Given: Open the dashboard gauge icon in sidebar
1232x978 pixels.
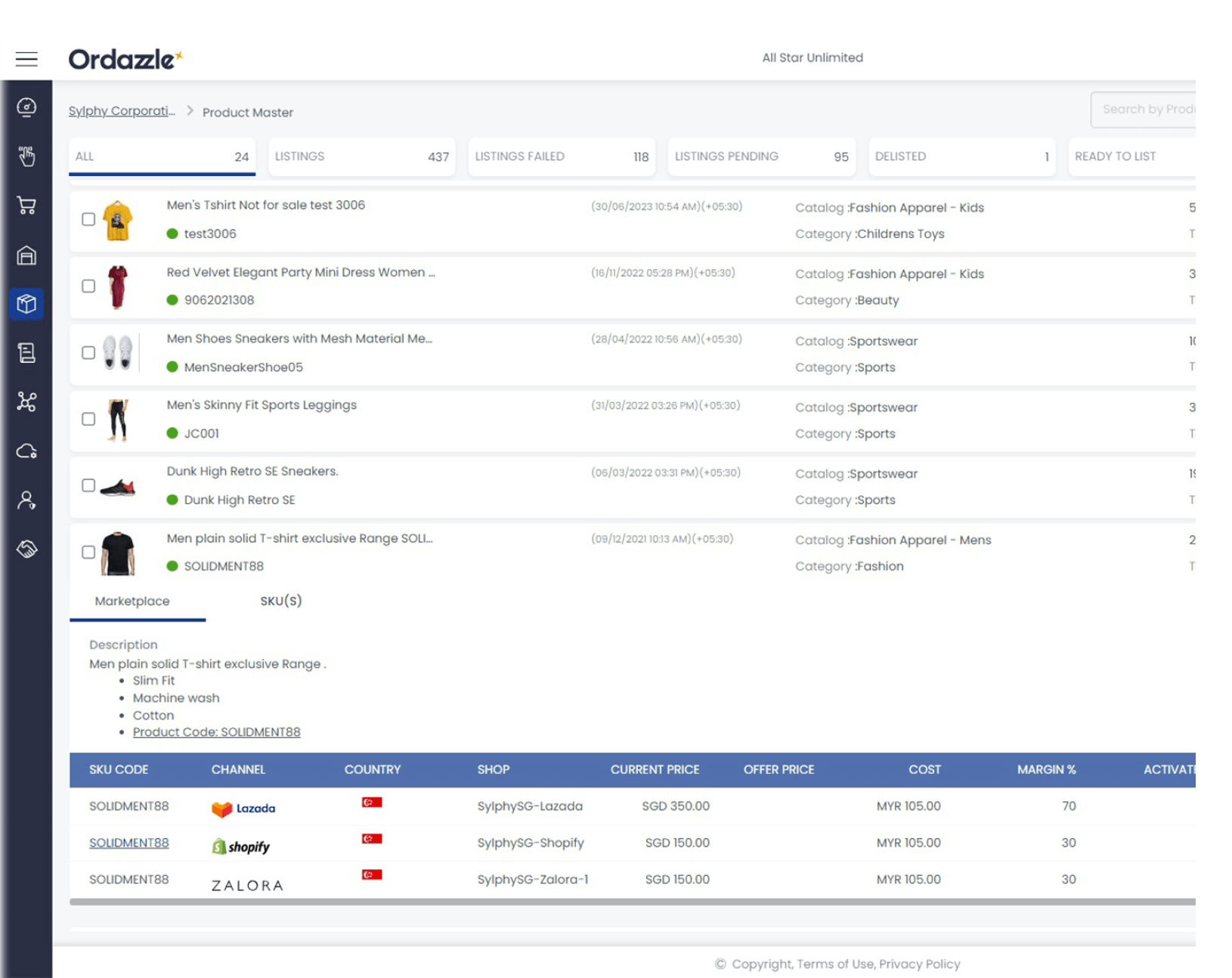Looking at the screenshot, I should [x=26, y=107].
